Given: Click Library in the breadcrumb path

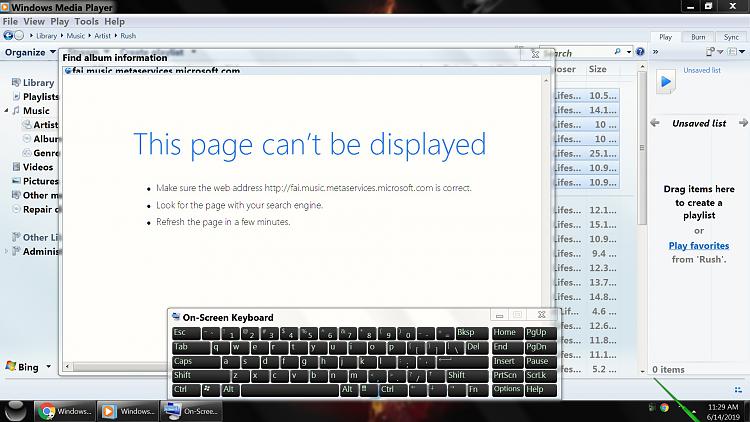Looking at the screenshot, I should point(46,35).
